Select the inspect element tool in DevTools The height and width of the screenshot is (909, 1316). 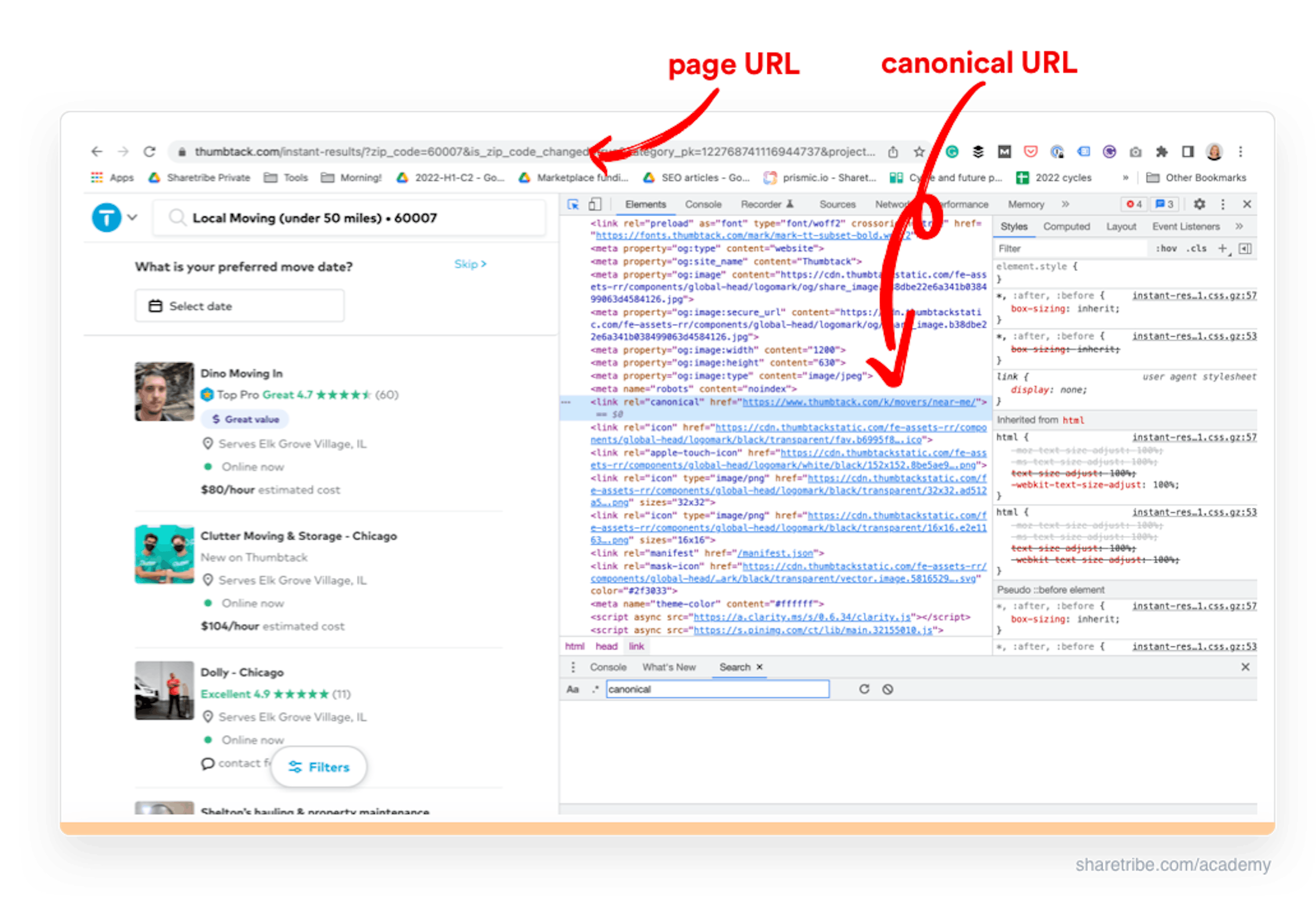pyautogui.click(x=573, y=204)
